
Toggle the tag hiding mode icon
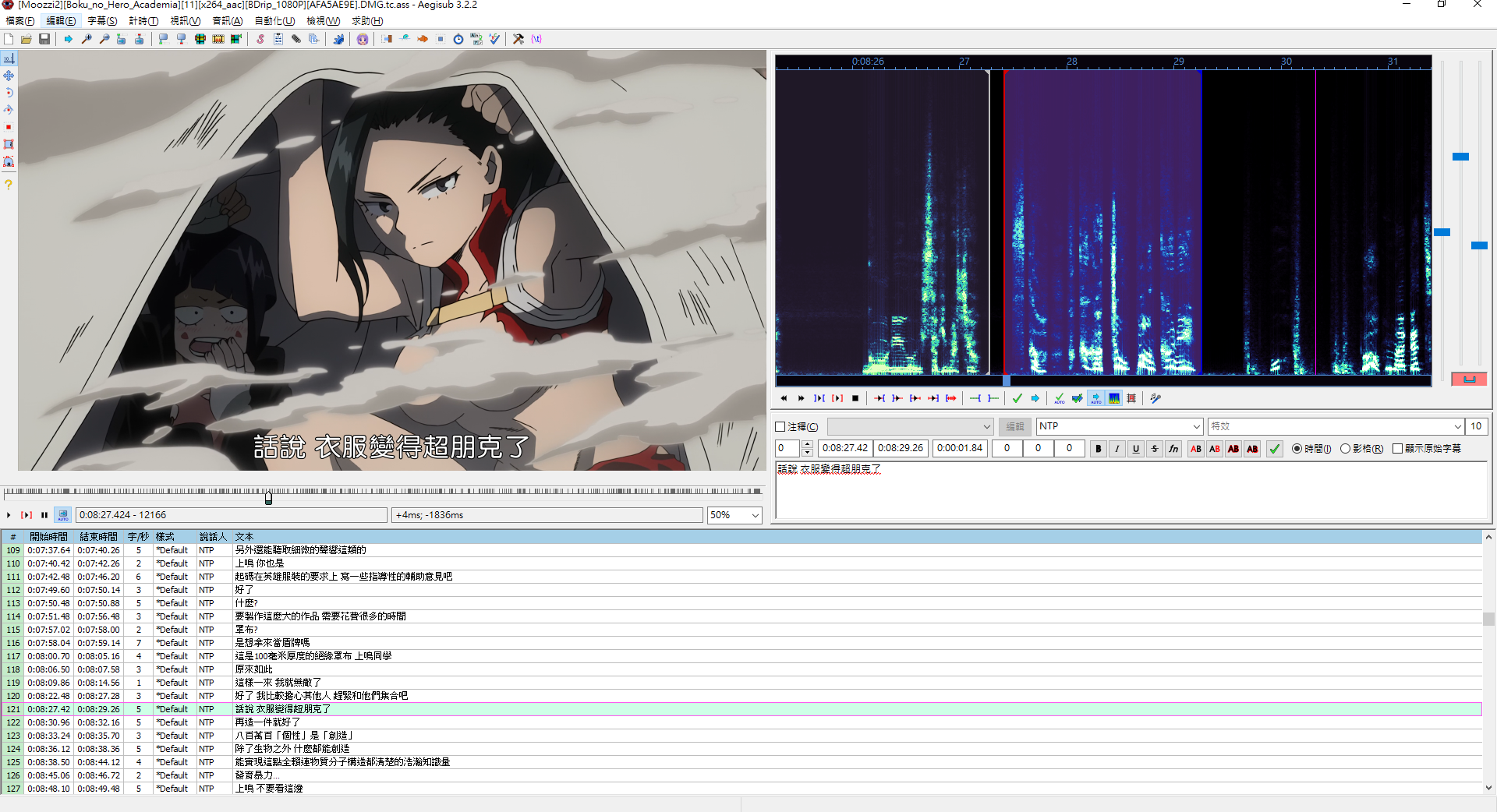(536, 39)
